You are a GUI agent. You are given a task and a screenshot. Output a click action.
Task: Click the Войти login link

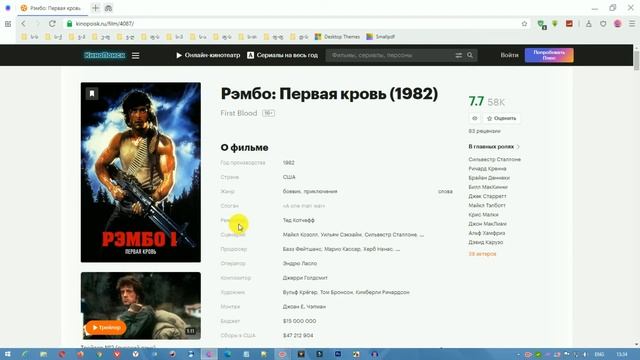point(509,55)
